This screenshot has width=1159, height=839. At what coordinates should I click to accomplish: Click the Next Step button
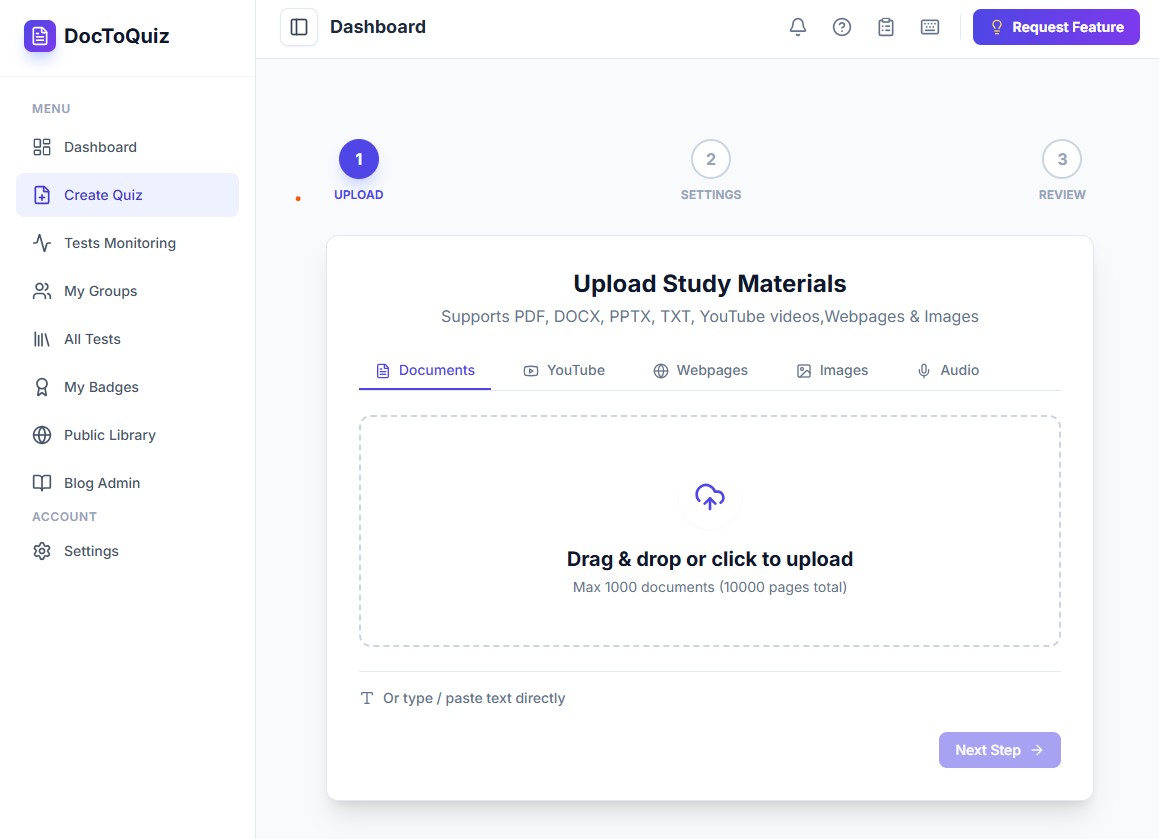click(x=999, y=750)
